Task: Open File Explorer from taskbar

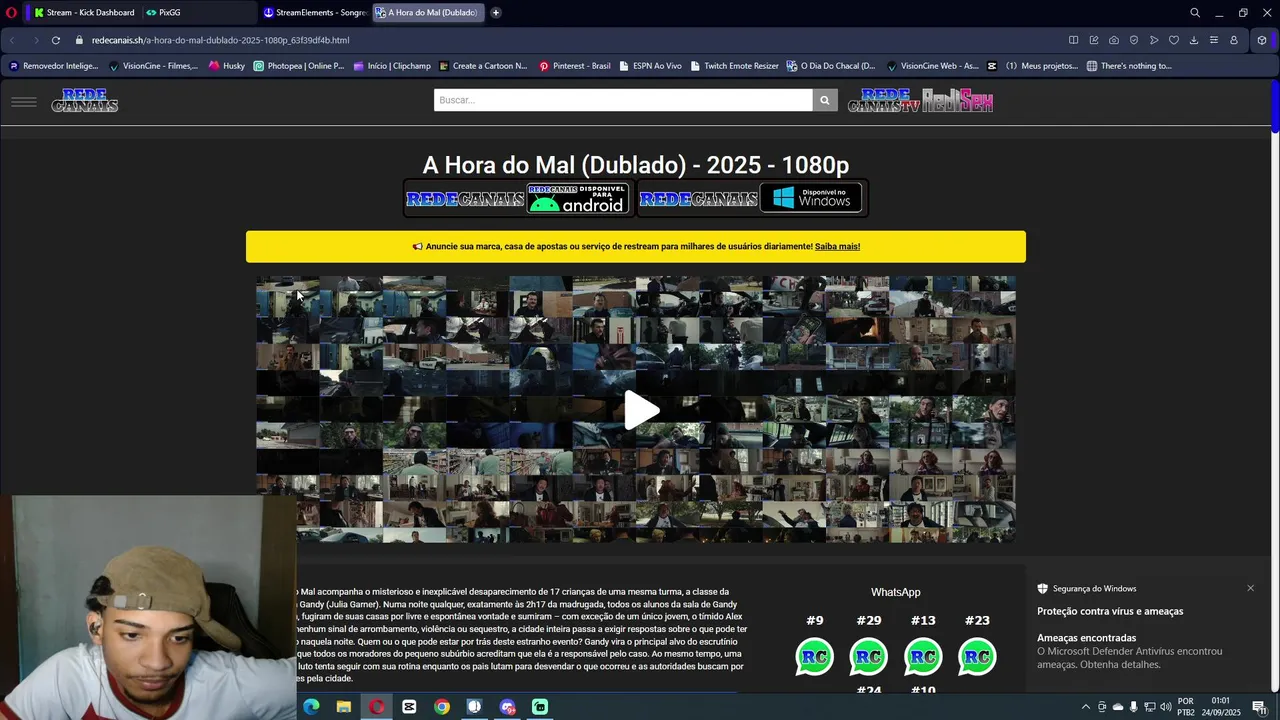Action: [344, 707]
